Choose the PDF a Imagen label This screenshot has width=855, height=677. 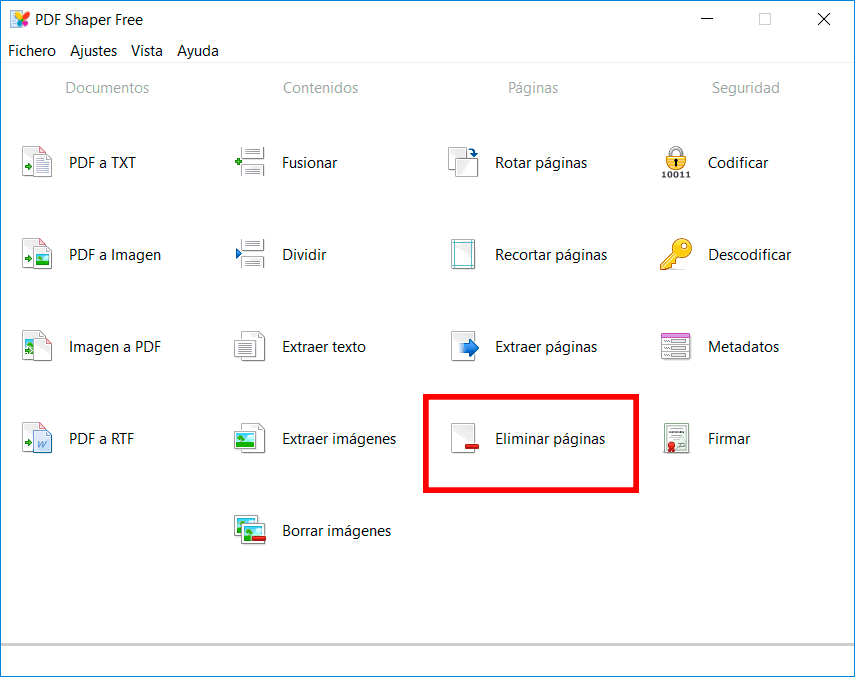pos(115,255)
